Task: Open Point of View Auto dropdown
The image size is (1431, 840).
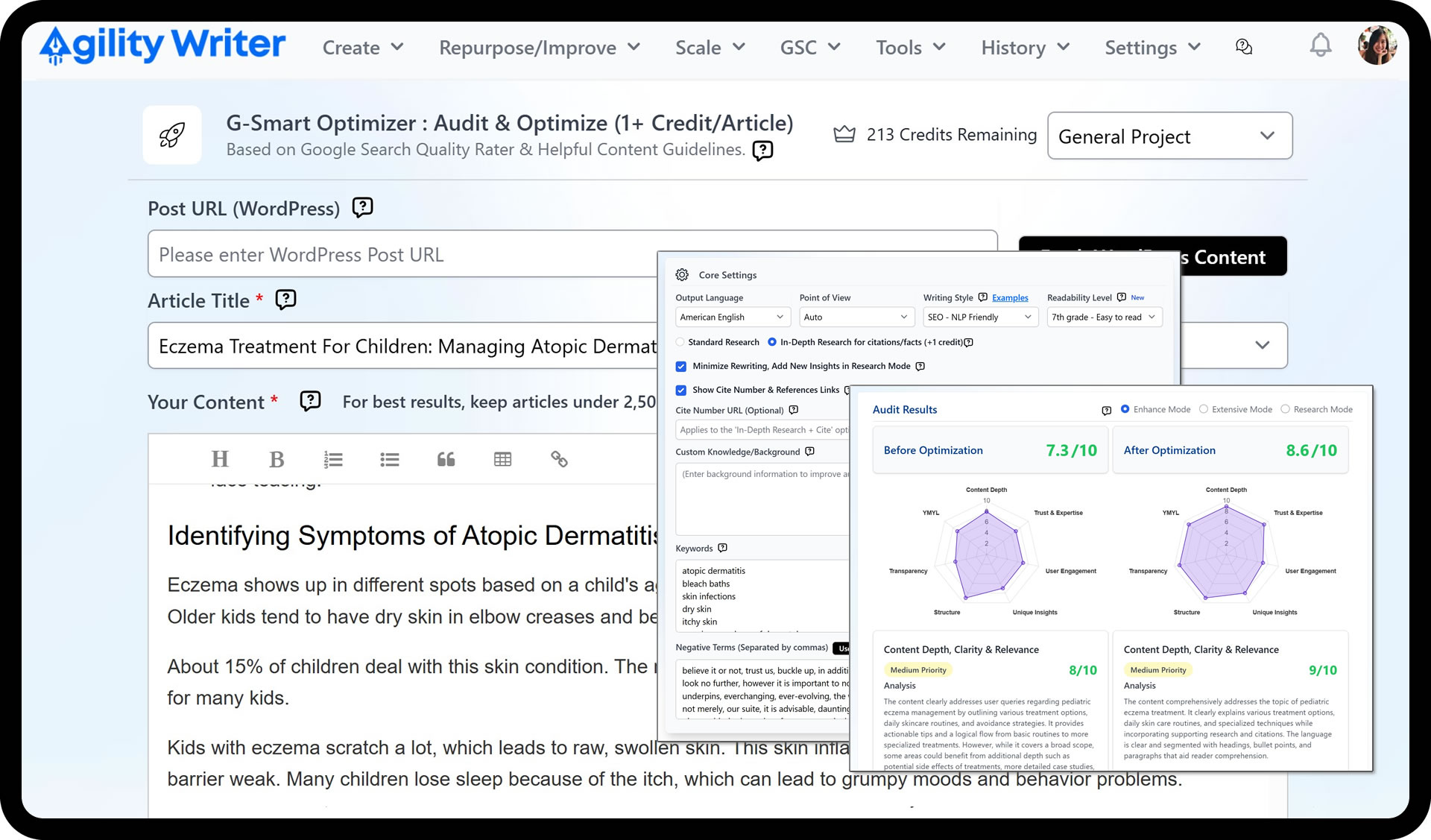Action: (x=856, y=317)
